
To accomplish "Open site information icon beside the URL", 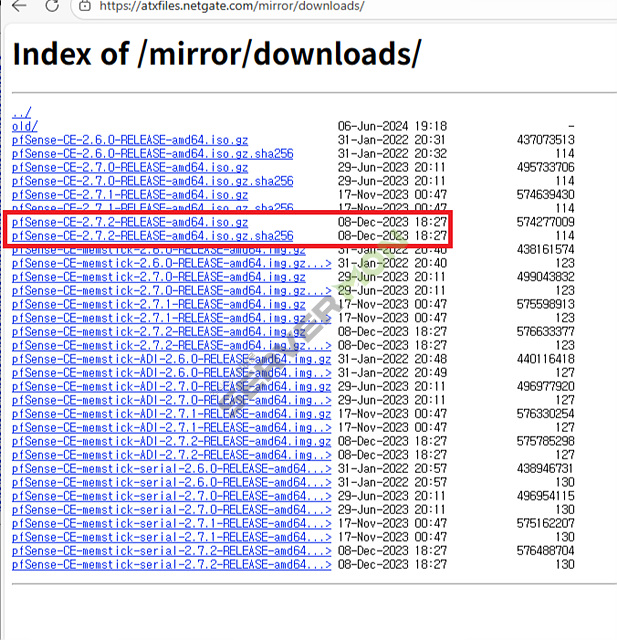I will click(84, 6).
